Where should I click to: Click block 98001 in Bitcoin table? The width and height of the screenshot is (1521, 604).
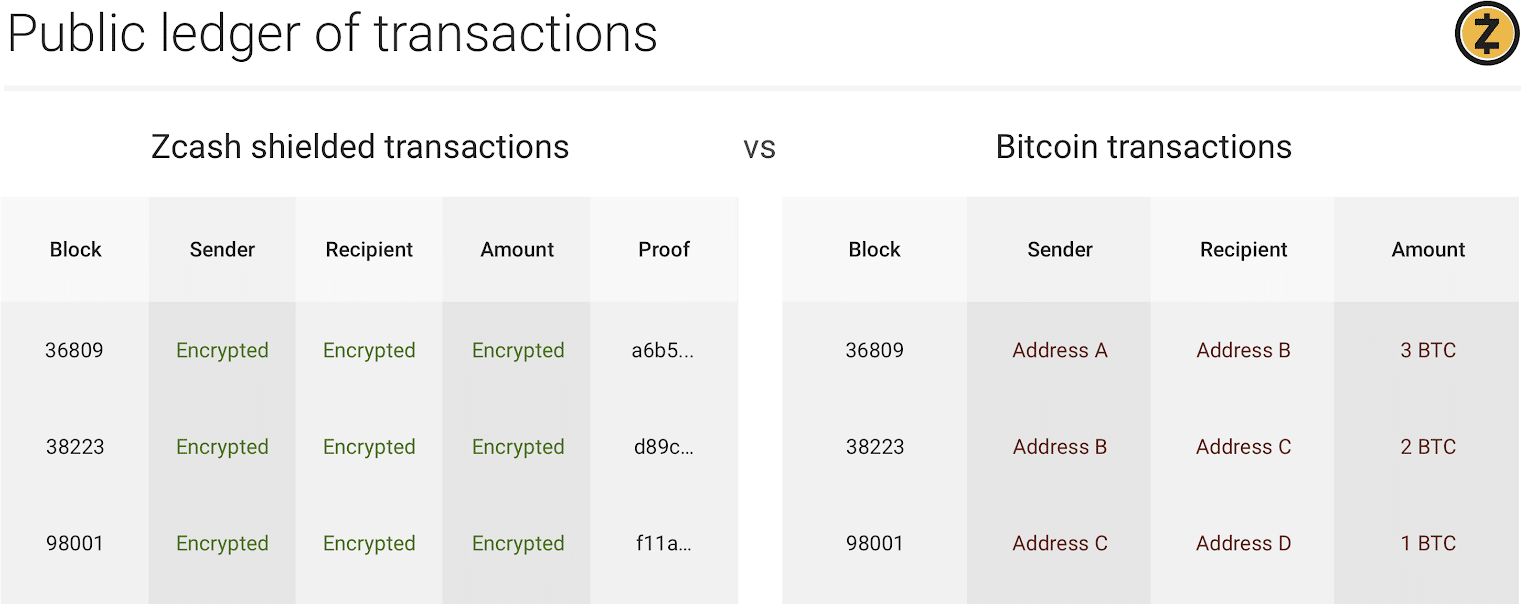click(875, 544)
